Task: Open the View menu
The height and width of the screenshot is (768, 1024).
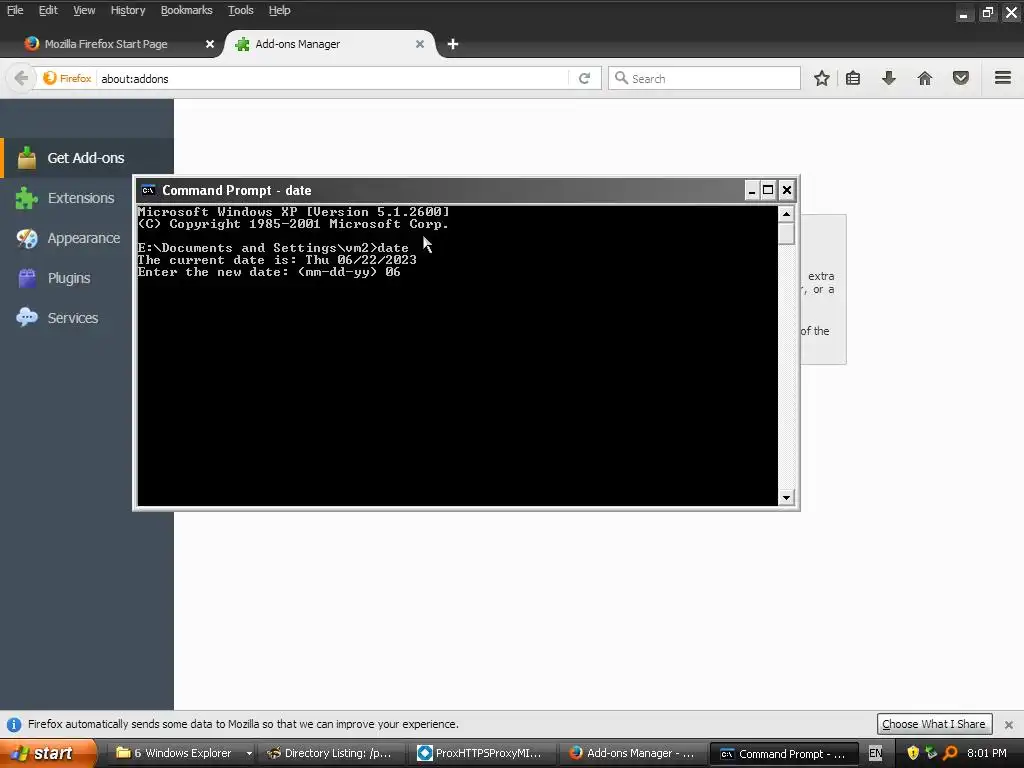Action: [84, 10]
